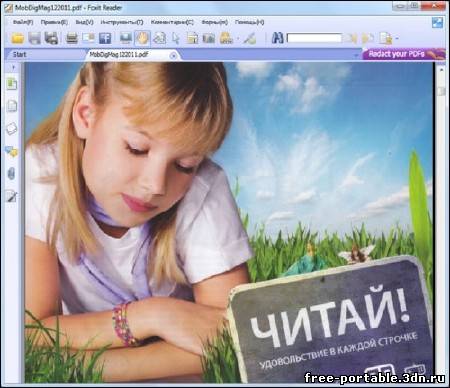Click inside the toolbar search field

click(x=314, y=38)
